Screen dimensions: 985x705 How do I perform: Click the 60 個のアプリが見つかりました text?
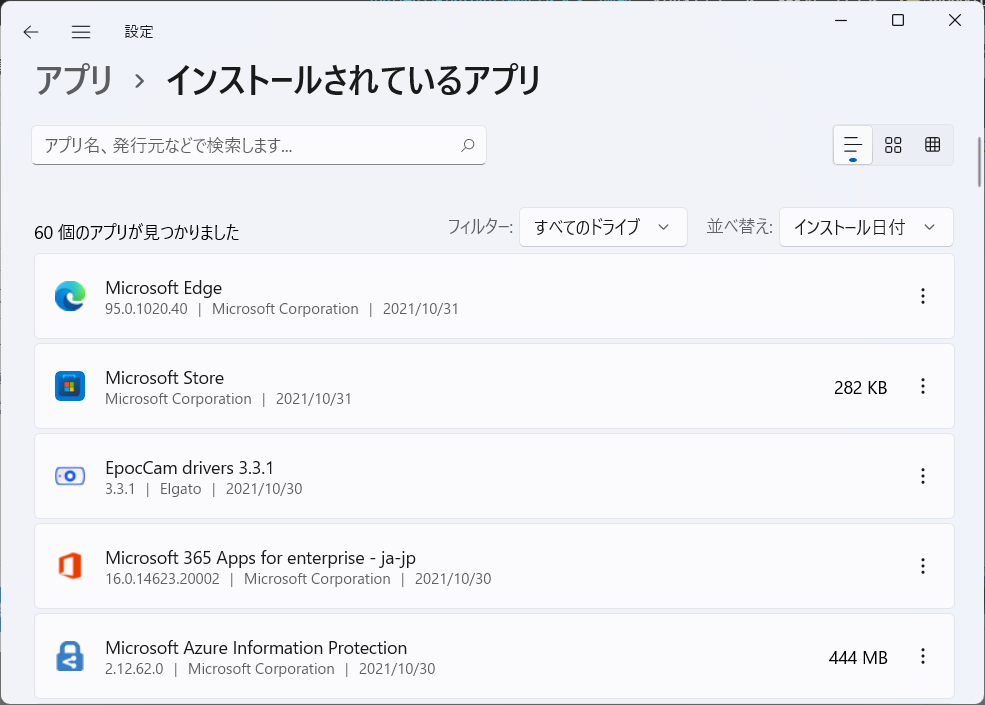click(x=136, y=232)
